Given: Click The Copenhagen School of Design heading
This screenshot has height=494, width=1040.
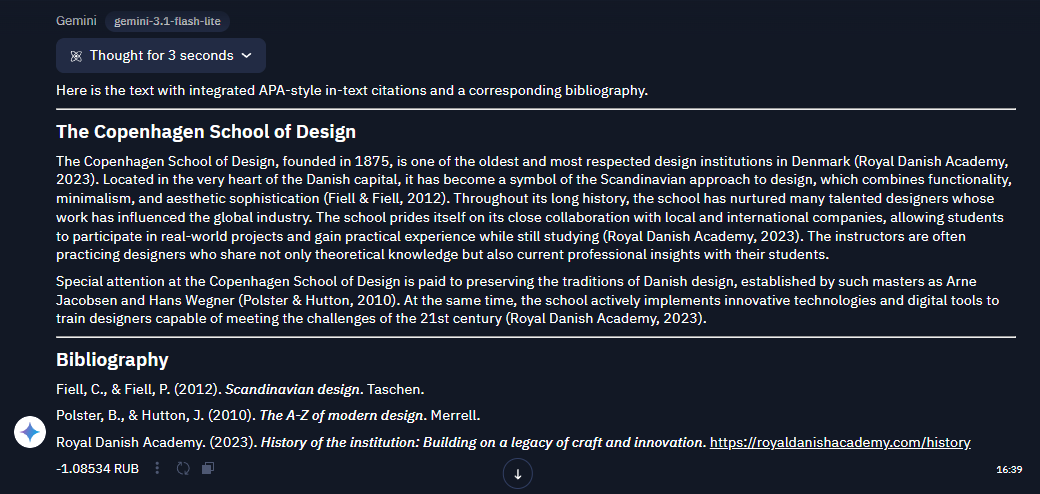Looking at the screenshot, I should pyautogui.click(x=206, y=131).
